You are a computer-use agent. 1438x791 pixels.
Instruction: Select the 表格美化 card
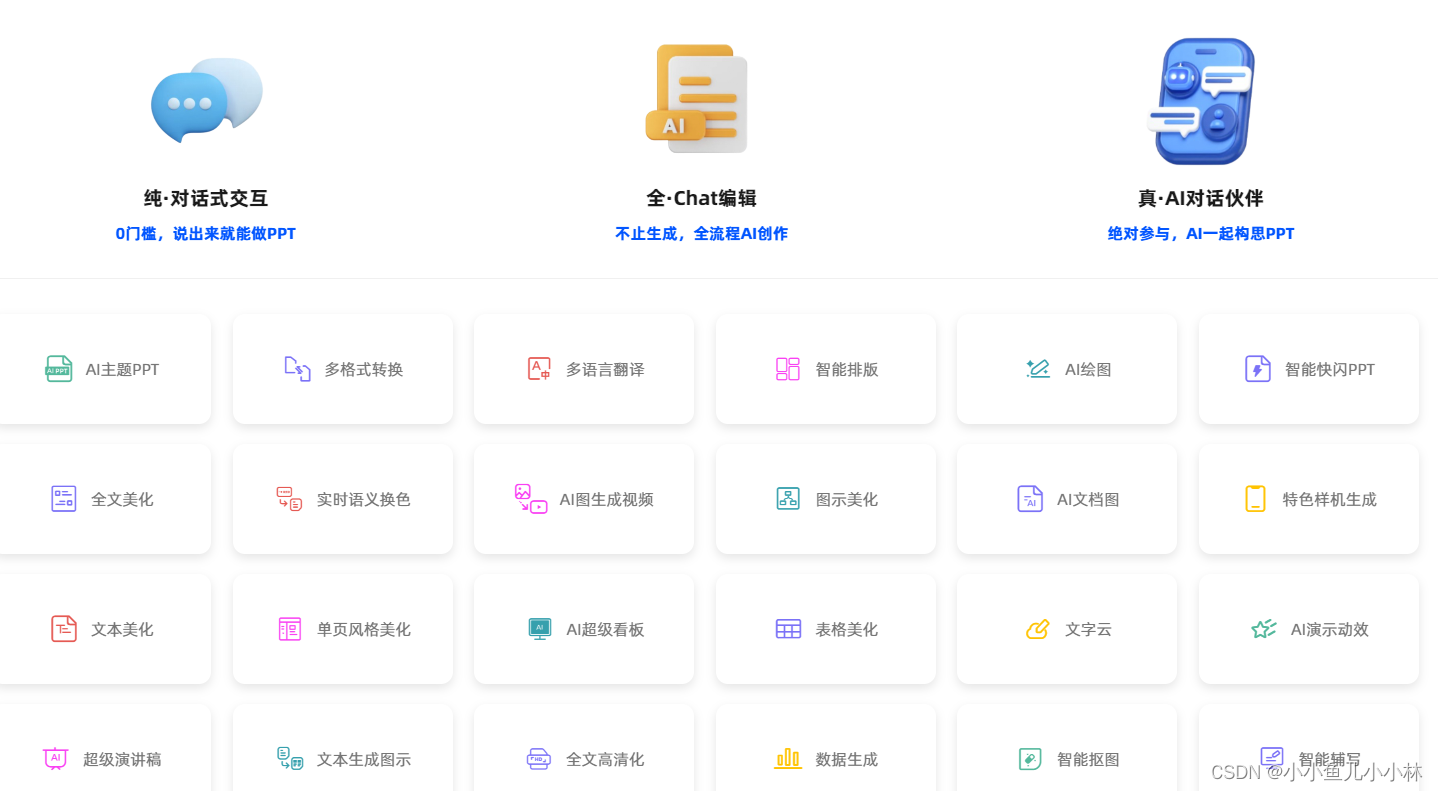click(x=826, y=629)
